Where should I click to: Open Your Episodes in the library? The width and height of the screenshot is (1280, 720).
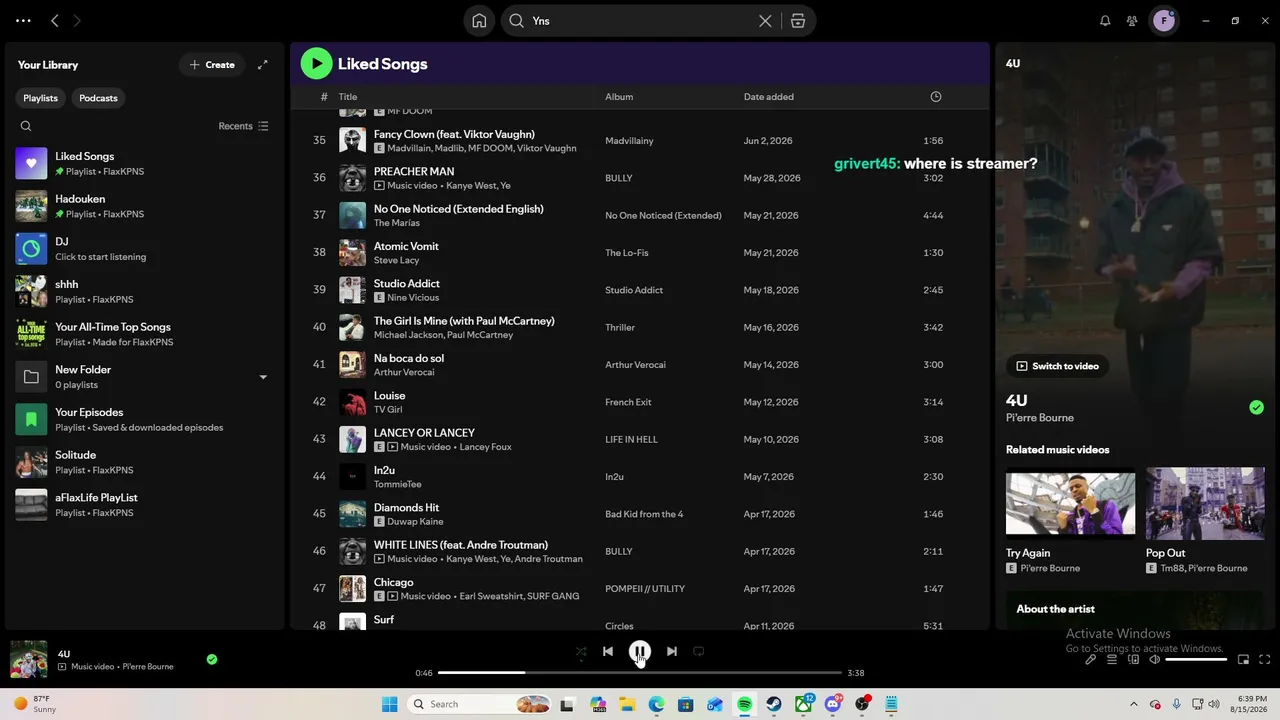point(143,419)
